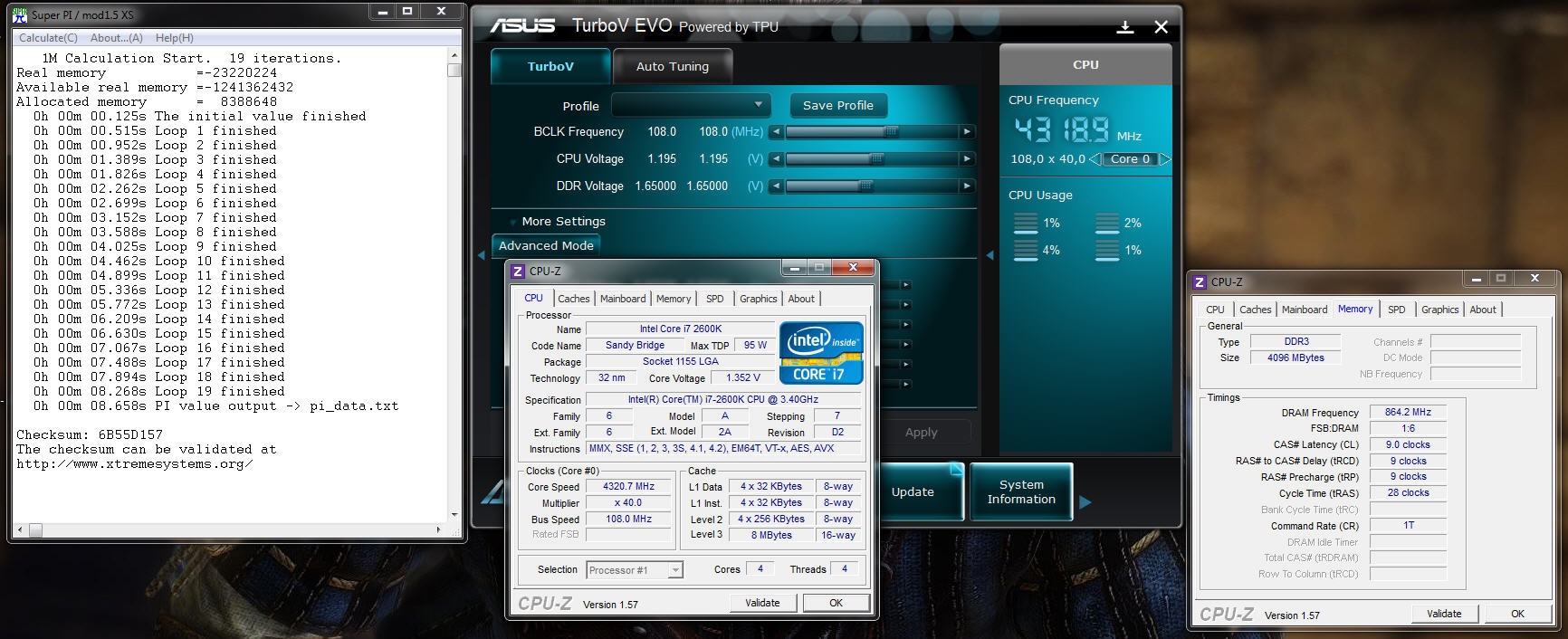Increase BCLK Frequency with right arrow
The width and height of the screenshot is (1568, 639).
967,132
